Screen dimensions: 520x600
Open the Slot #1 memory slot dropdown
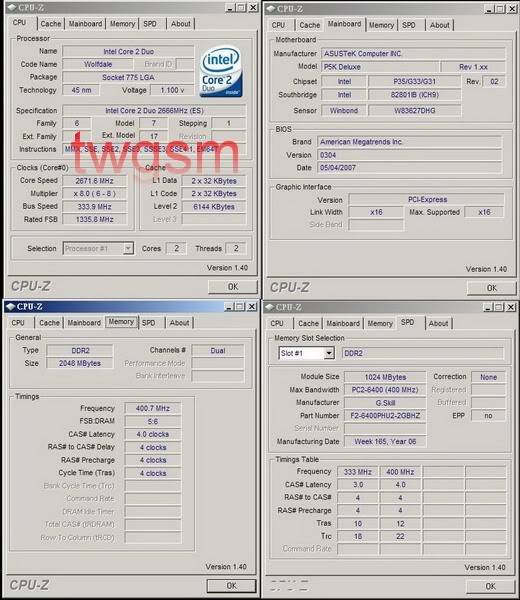[329, 353]
